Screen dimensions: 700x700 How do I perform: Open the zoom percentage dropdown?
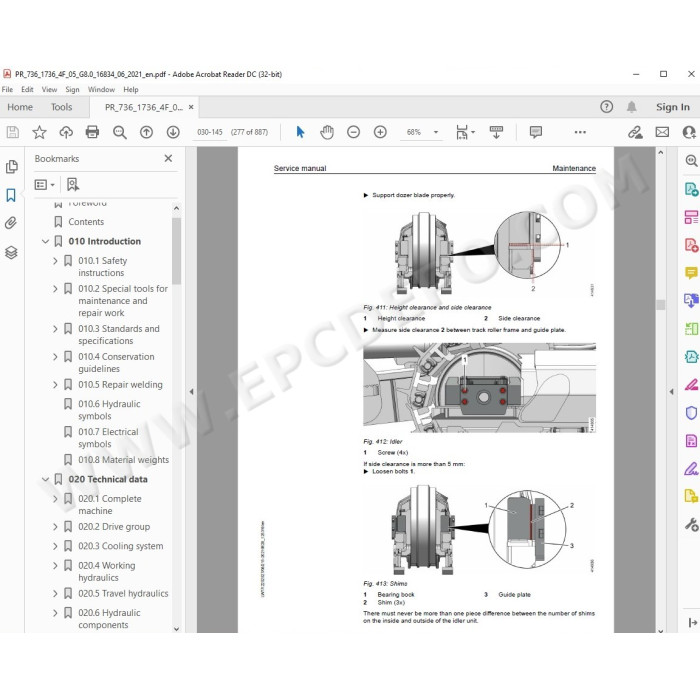(x=436, y=132)
